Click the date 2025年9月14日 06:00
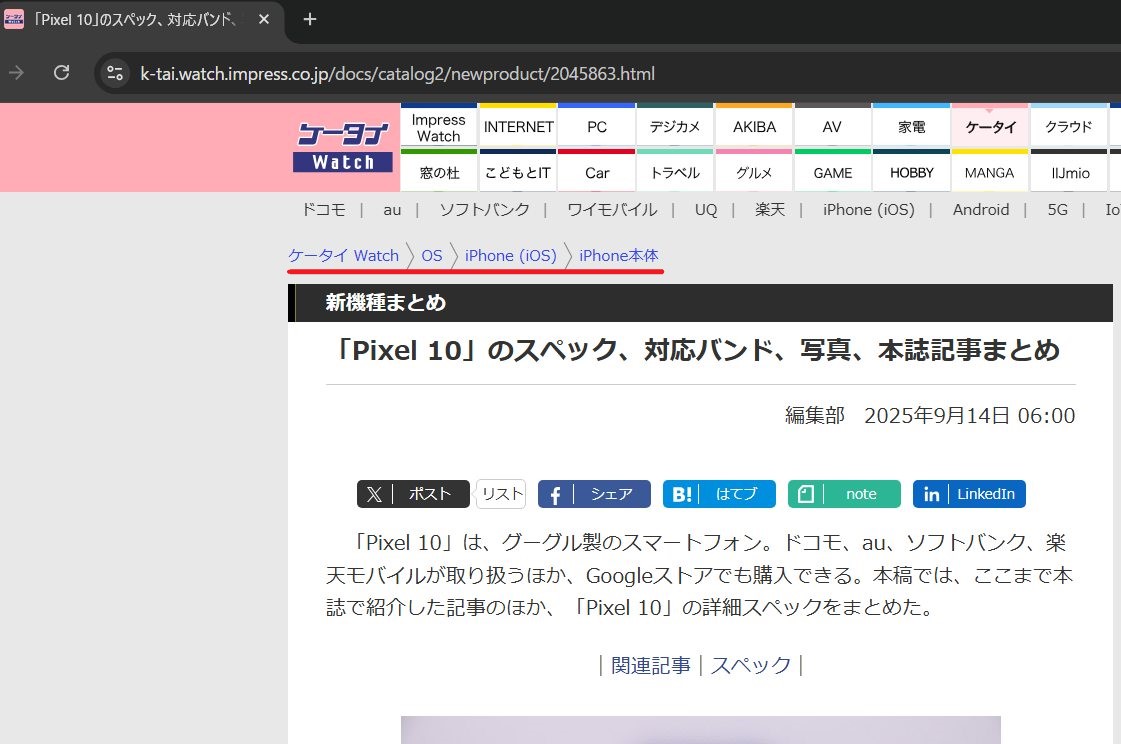 tap(969, 415)
